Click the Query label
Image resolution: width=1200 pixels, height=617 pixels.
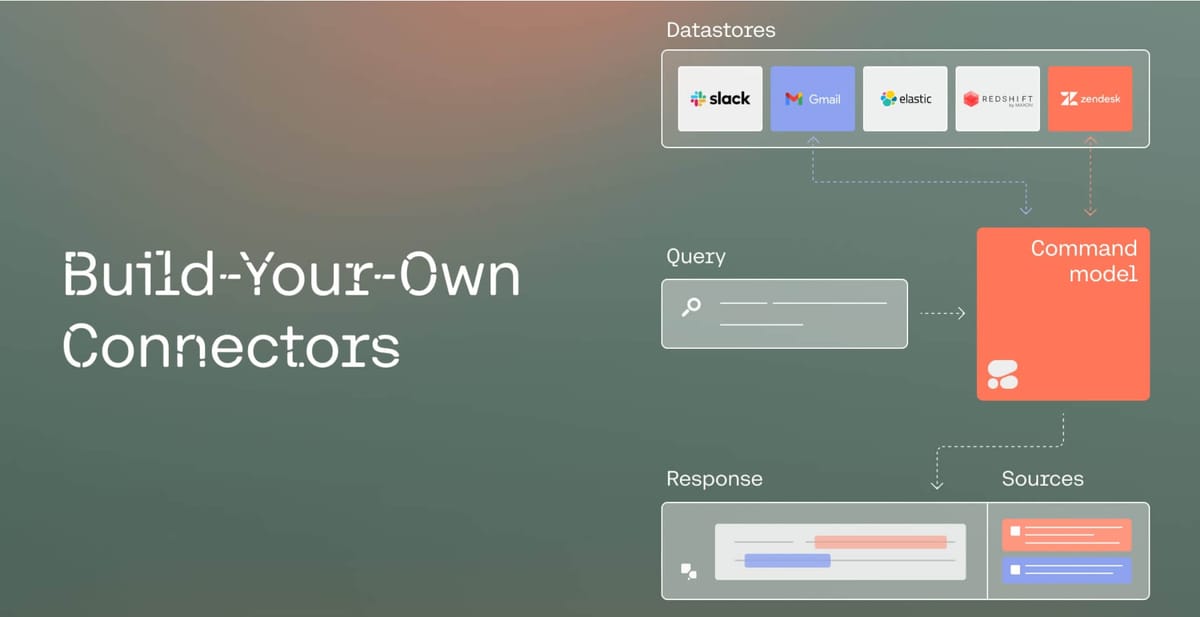click(696, 256)
